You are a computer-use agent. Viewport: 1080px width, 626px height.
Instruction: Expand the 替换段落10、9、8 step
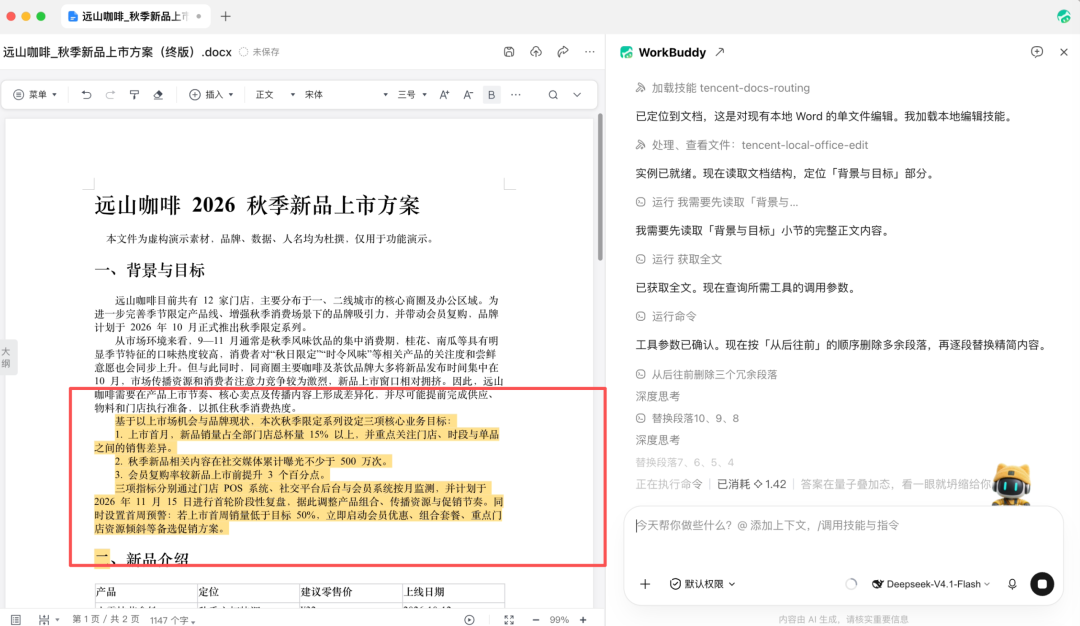687,418
